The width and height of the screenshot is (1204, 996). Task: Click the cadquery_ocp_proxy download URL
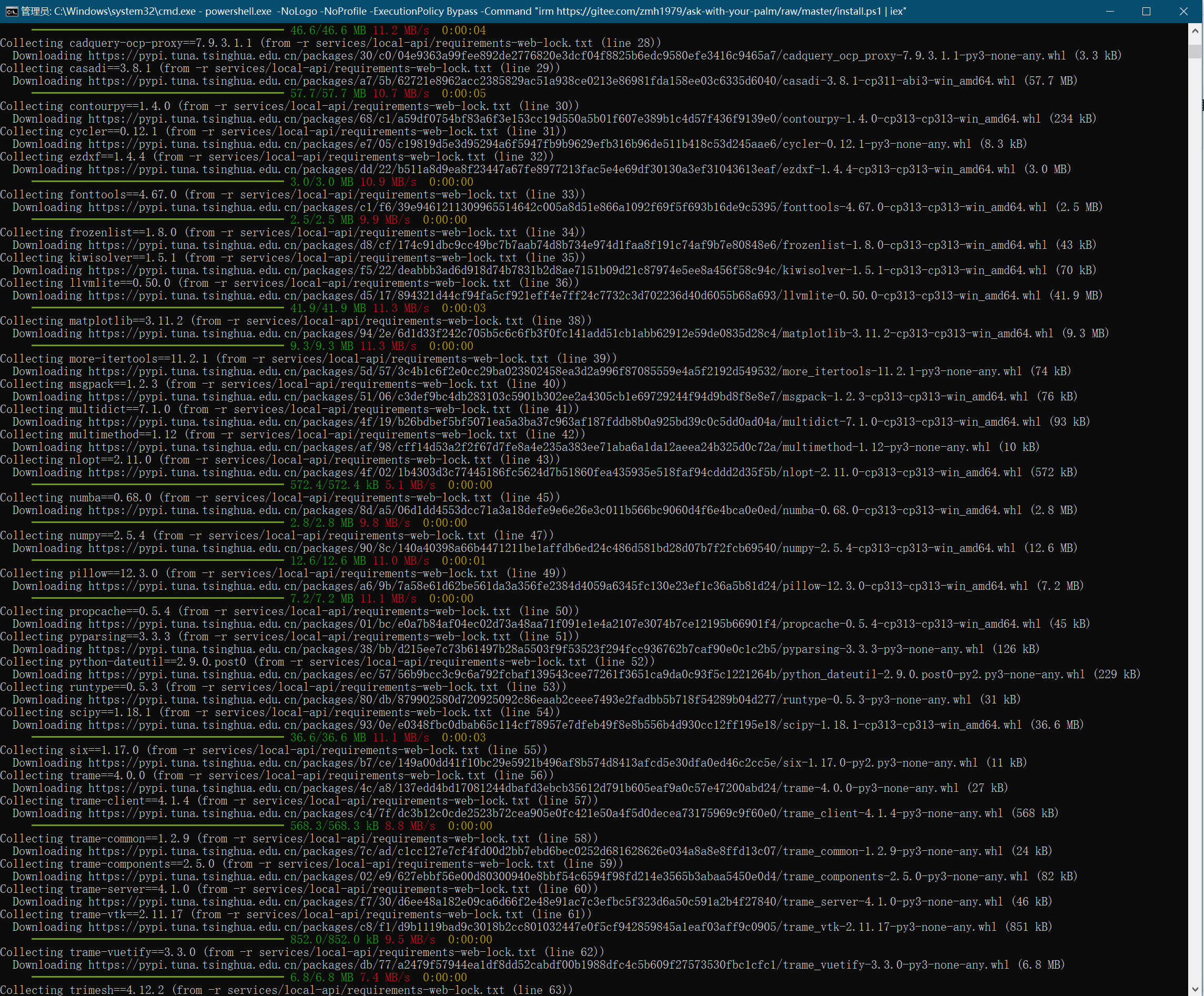[x=577, y=56]
